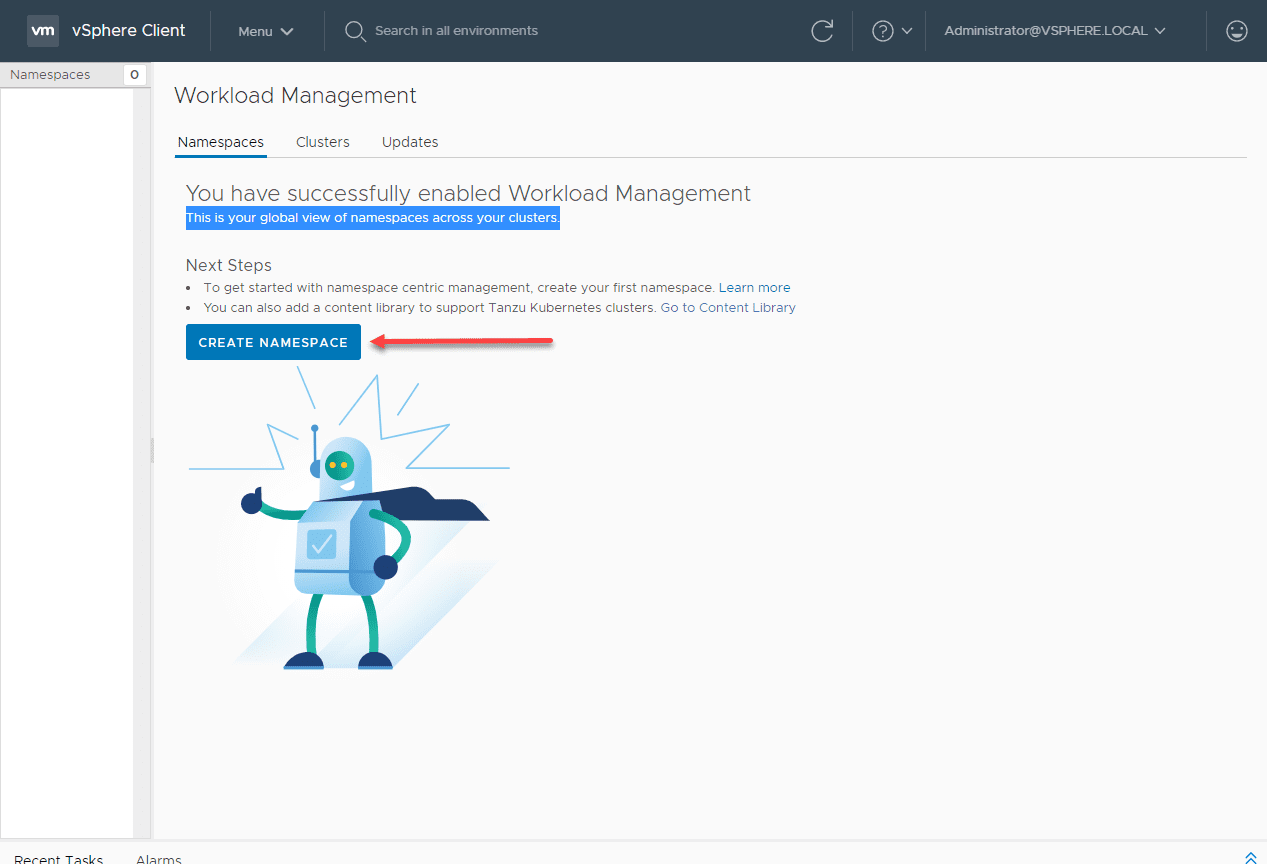Open the help menu icon
1267x864 pixels.
881,31
